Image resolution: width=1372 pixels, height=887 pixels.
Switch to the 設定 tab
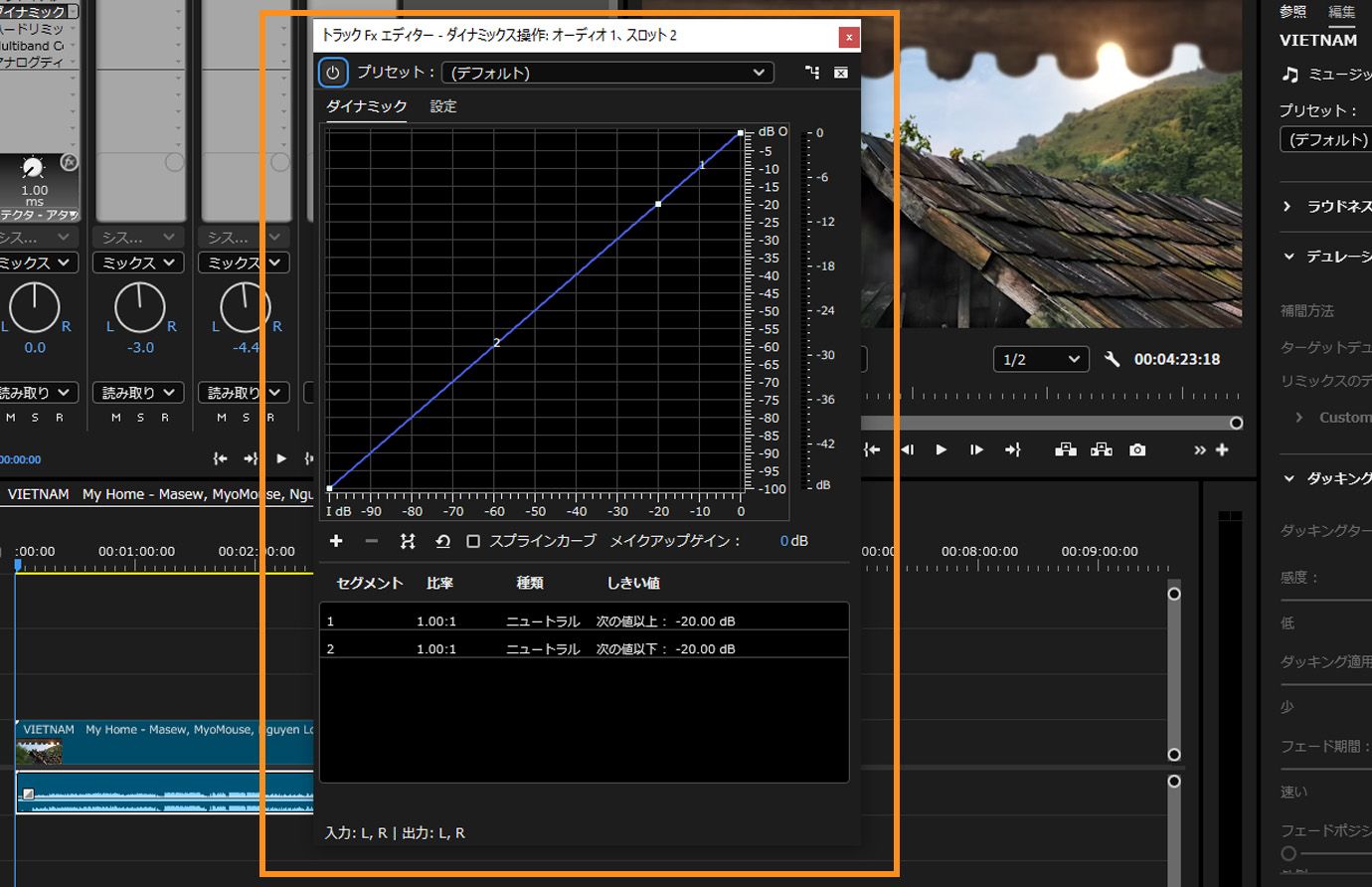(x=442, y=106)
